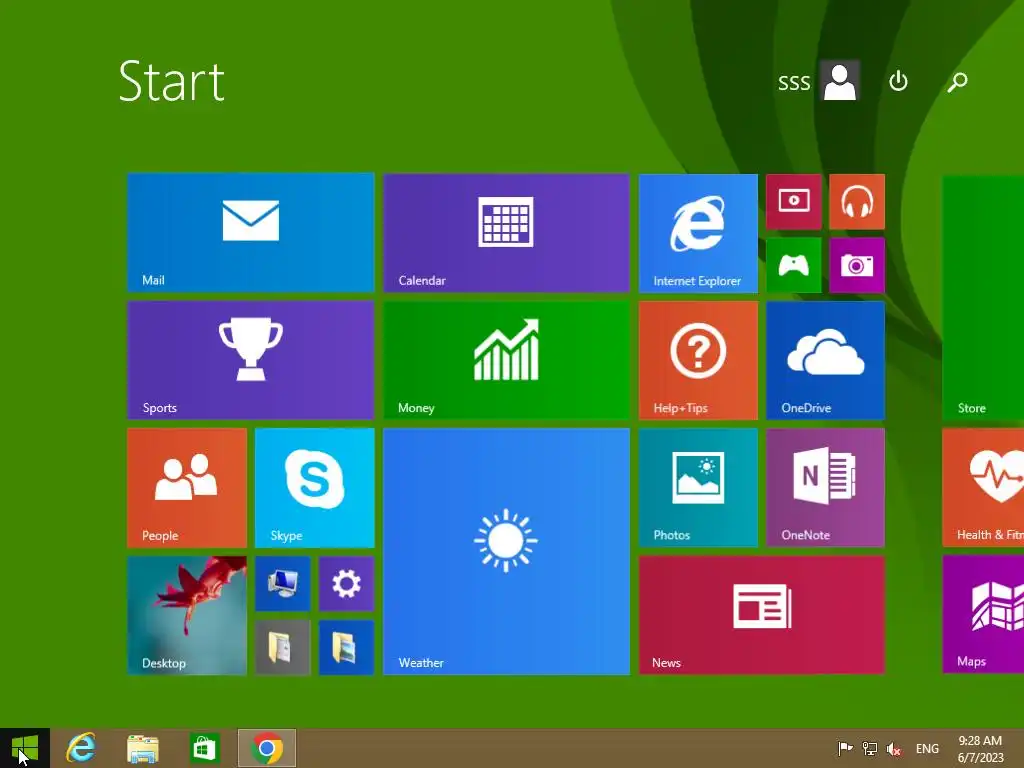Open File Explorer from the taskbar
The image size is (1024, 768).
coord(142,748)
